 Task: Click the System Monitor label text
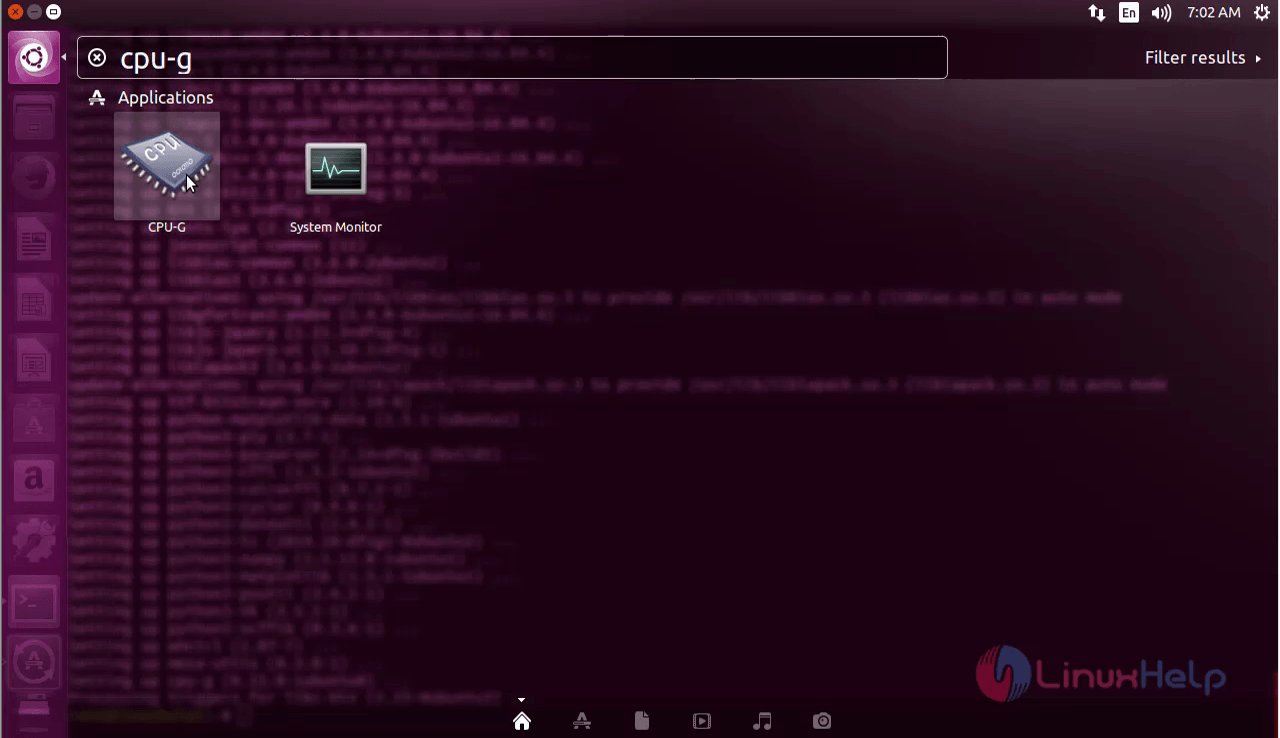tap(336, 227)
